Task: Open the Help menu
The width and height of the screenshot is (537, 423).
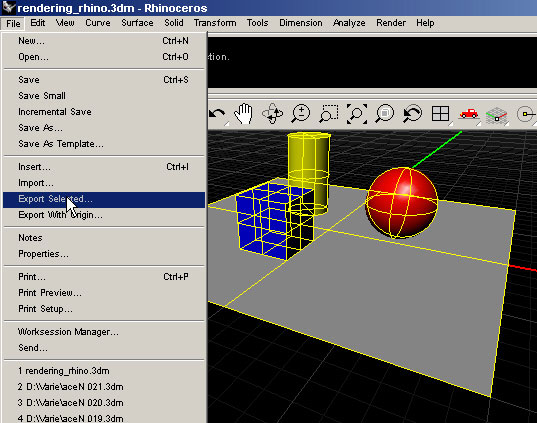Action: pos(425,23)
